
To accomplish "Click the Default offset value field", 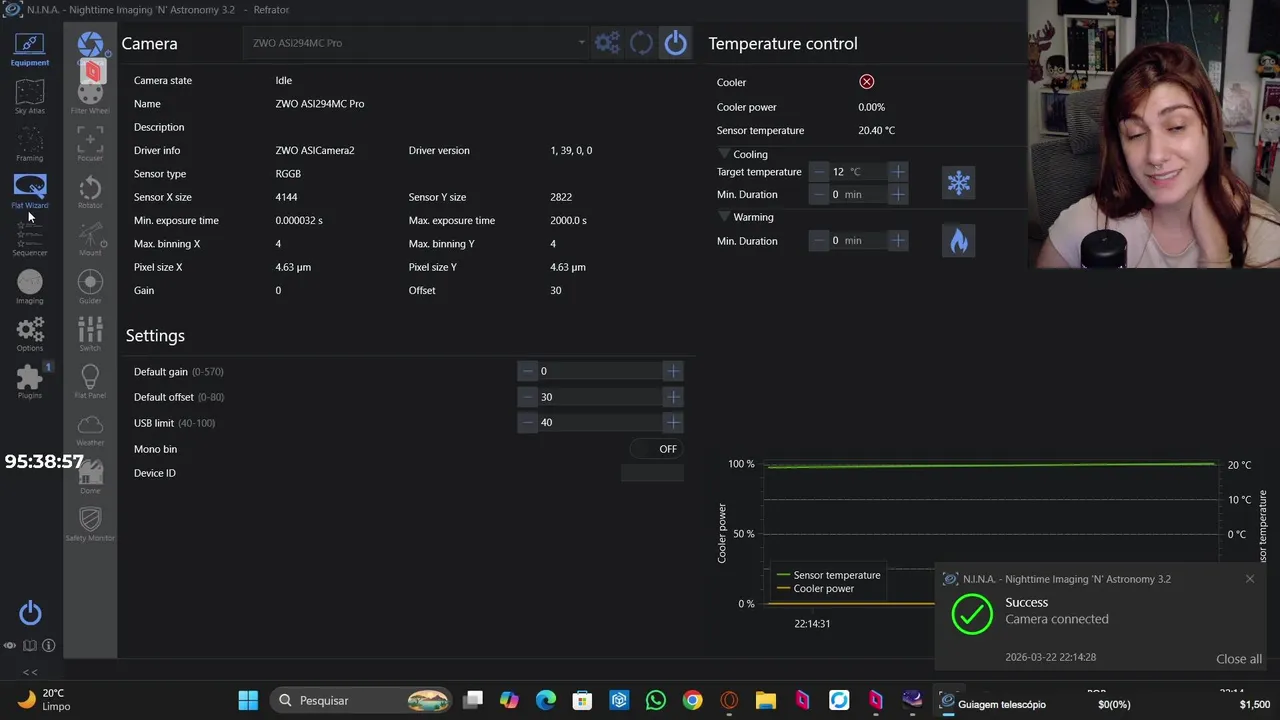I will (x=600, y=397).
